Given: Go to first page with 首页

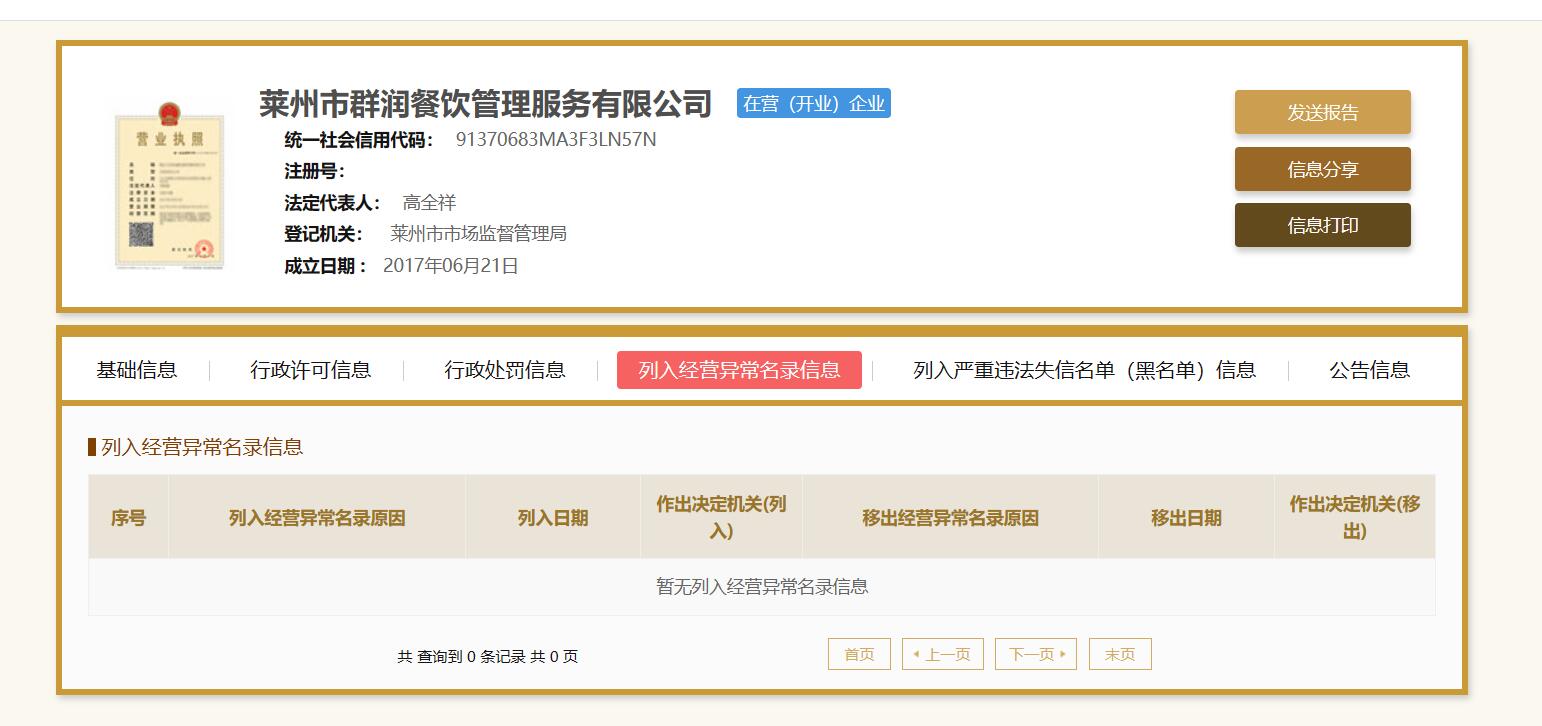Looking at the screenshot, I should pos(859,654).
